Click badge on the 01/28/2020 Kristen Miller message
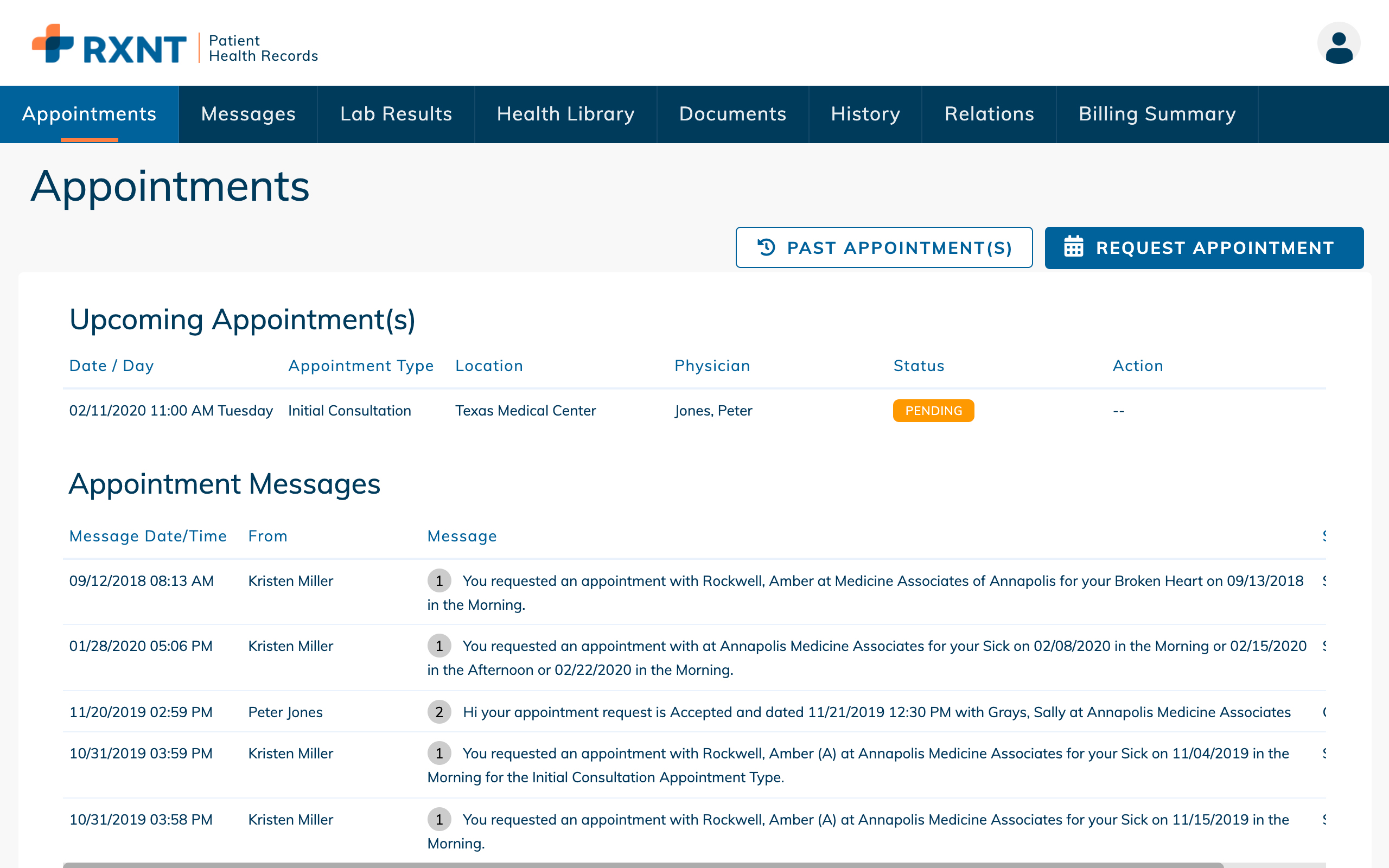Image resolution: width=1389 pixels, height=868 pixels. click(x=439, y=645)
